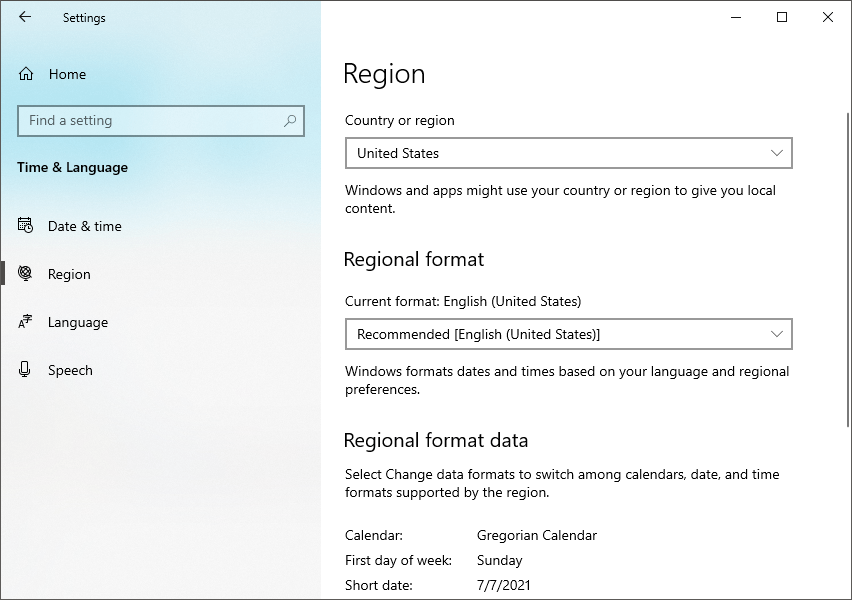
Task: Focus the Find a setting box
Action: [161, 121]
